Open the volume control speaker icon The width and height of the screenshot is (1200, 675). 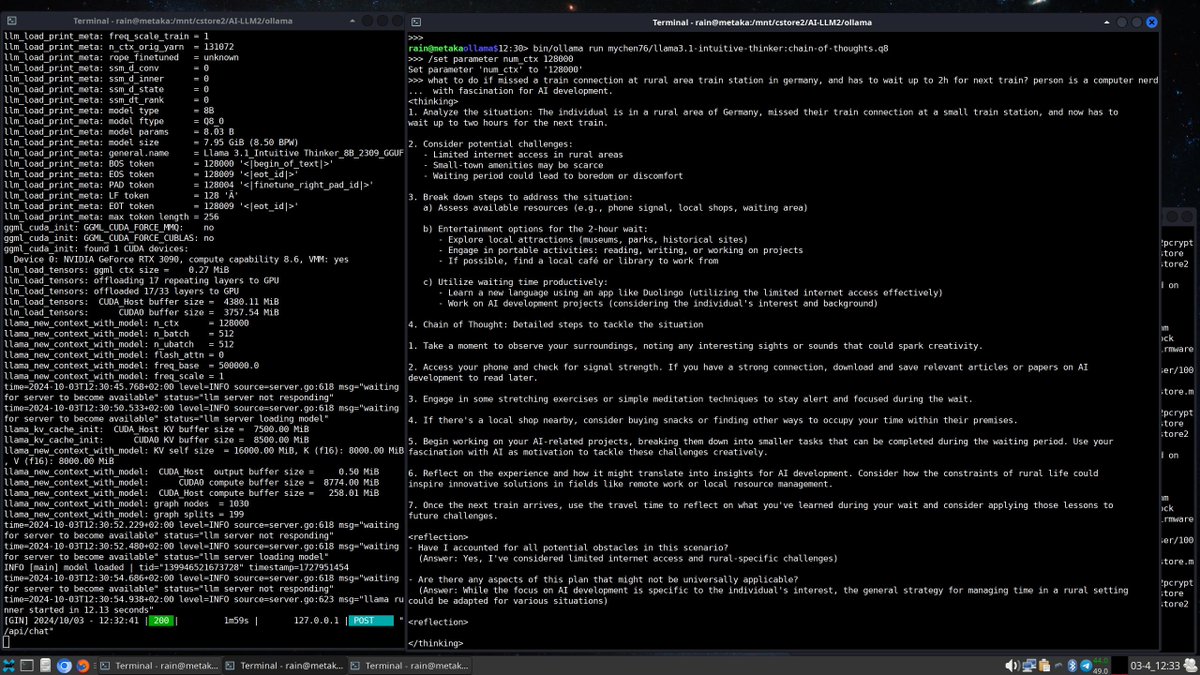click(1012, 665)
